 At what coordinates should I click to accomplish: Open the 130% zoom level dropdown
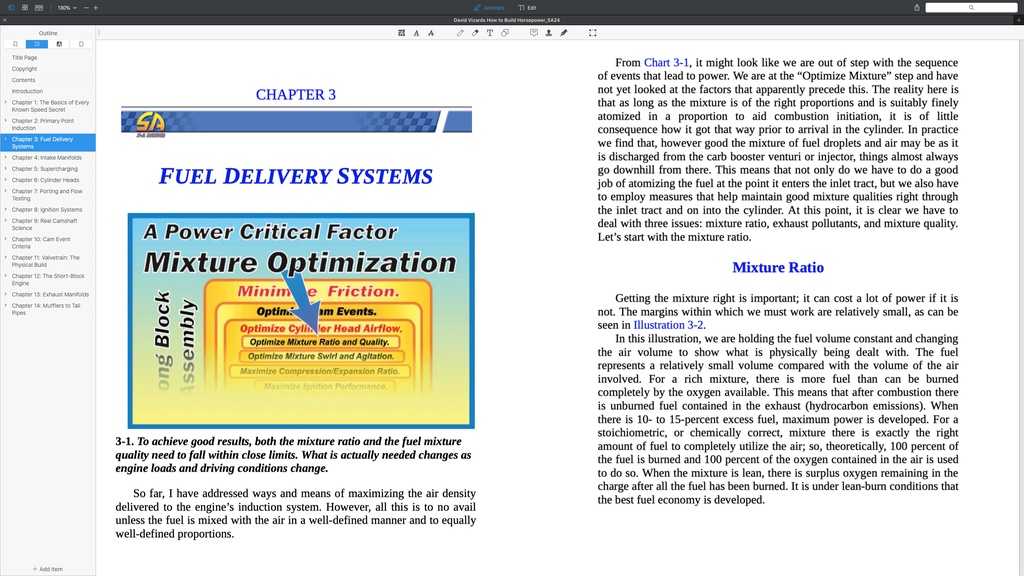click(x=67, y=8)
